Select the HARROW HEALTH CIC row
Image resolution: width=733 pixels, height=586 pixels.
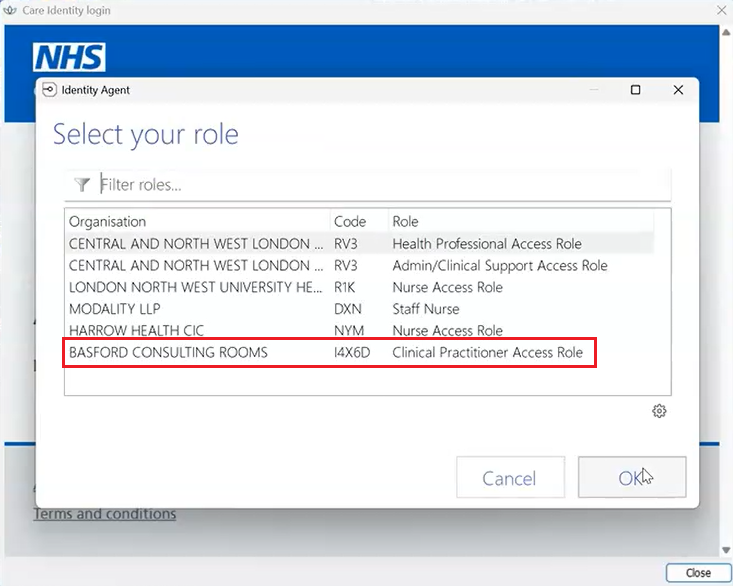coord(359,330)
